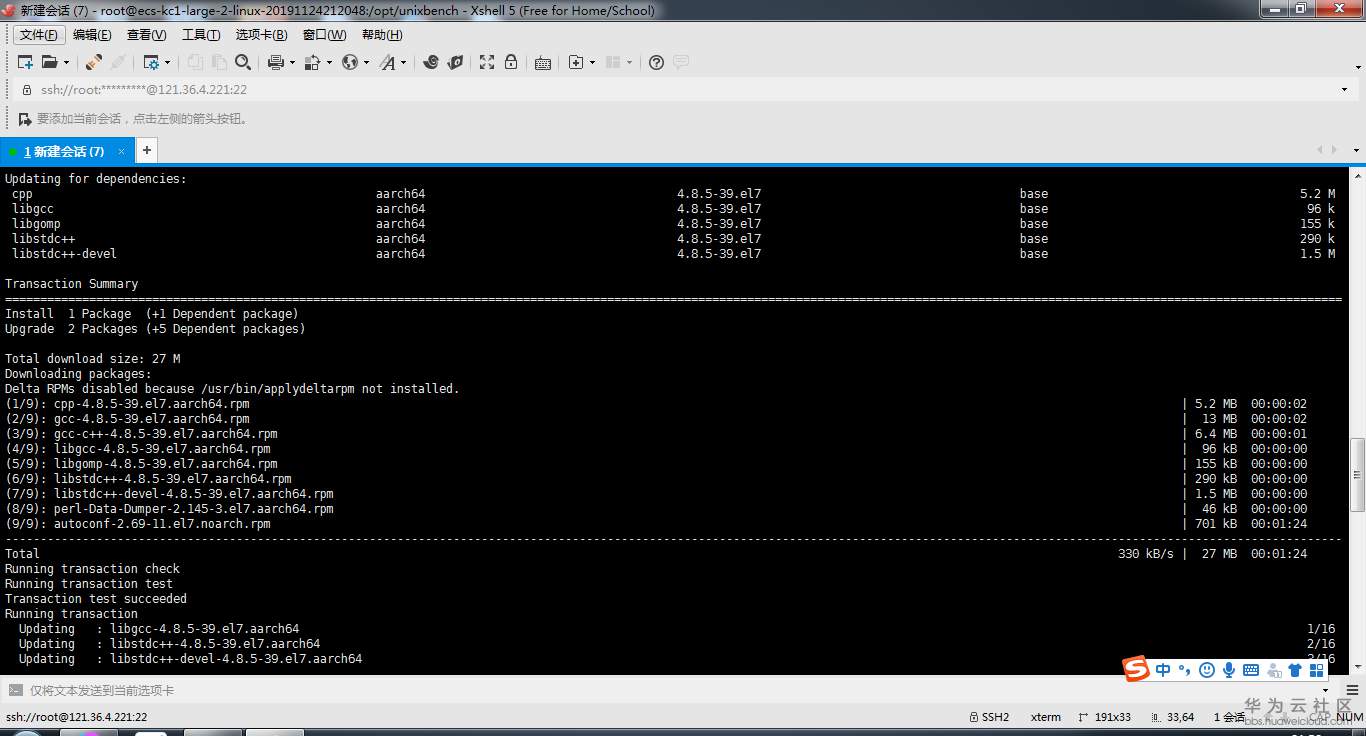Click the add-current-session arrow icon
The height and width of the screenshot is (736, 1366).
tap(25, 119)
